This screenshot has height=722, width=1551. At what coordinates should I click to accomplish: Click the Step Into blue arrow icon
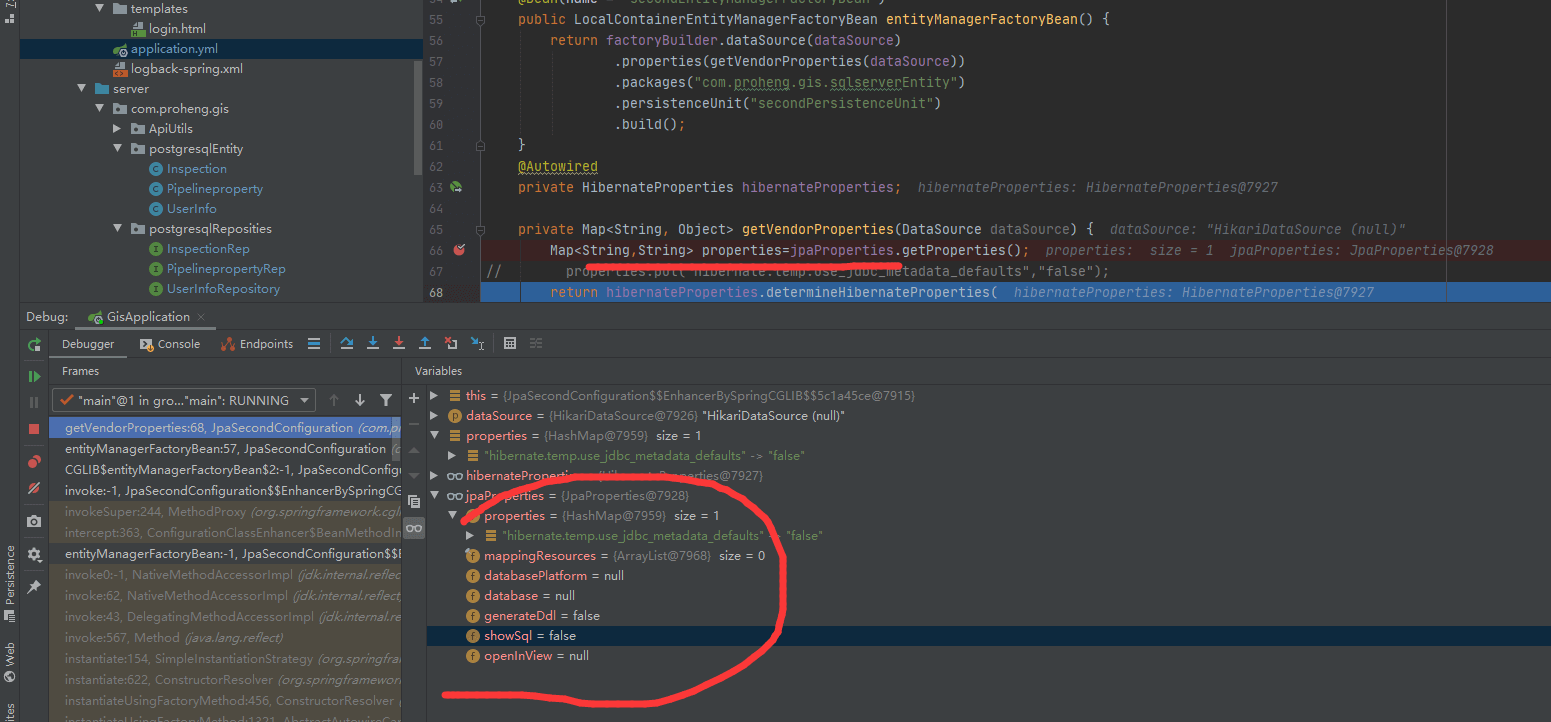(x=373, y=343)
